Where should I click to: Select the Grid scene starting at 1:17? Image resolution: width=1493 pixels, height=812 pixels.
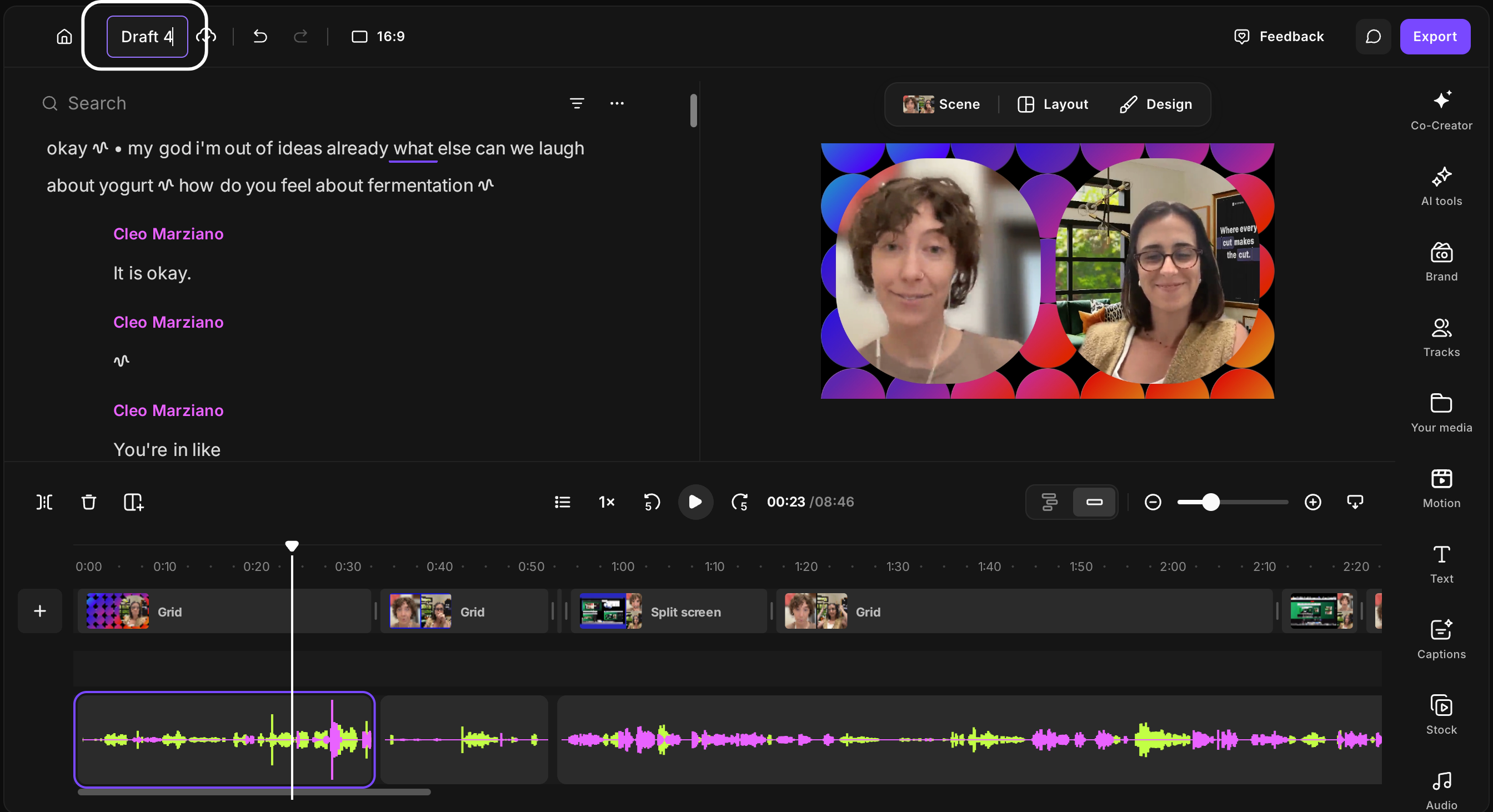coord(1024,611)
